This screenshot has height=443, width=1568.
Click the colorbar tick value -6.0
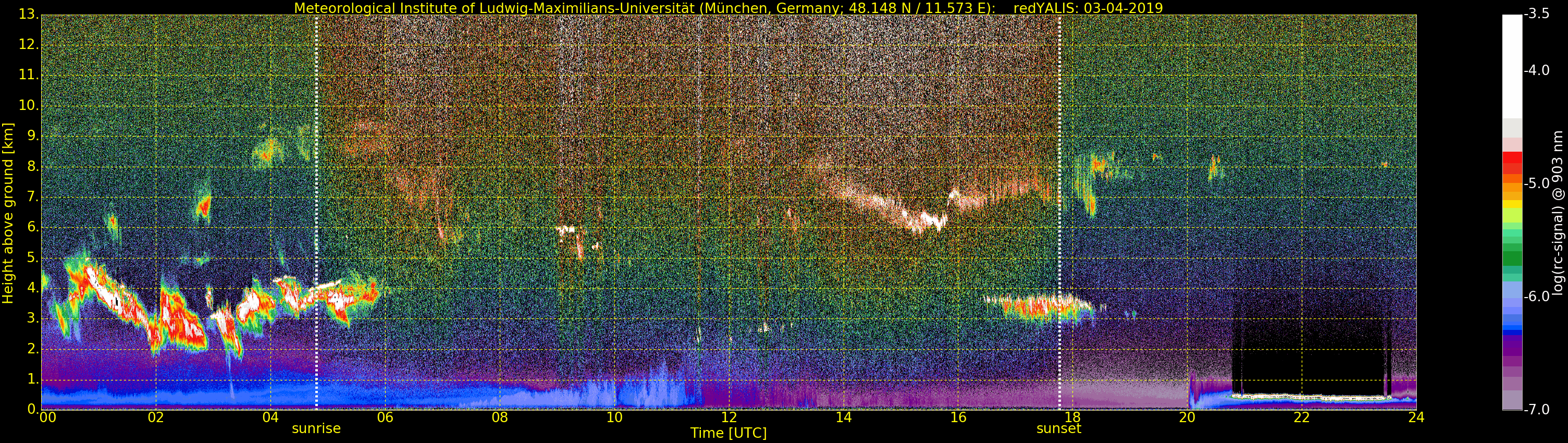click(1537, 297)
